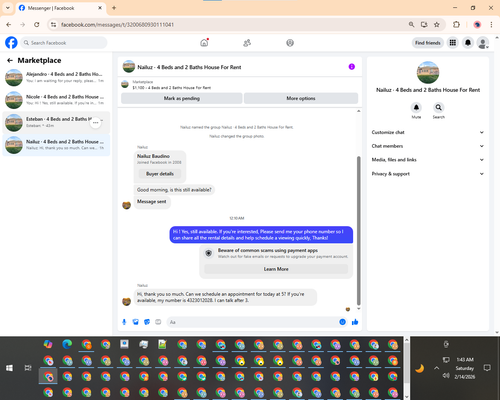Expand the Chat members section
This screenshot has width=500, height=400.
(x=428, y=146)
